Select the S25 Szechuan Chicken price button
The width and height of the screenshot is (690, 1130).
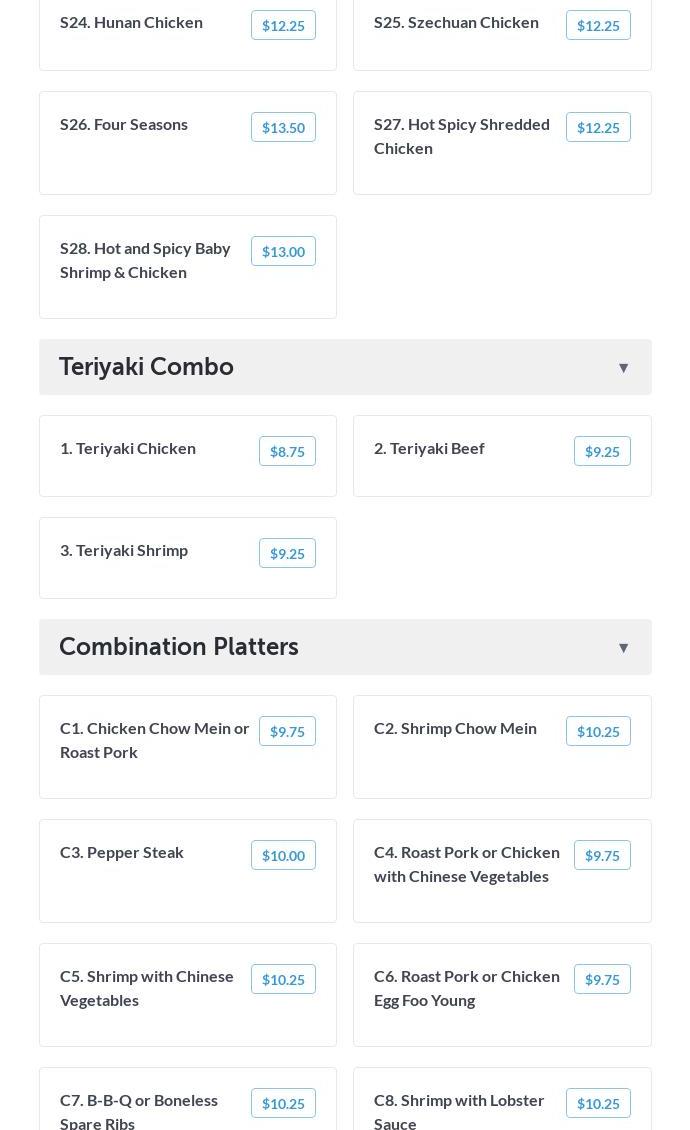point(598,25)
